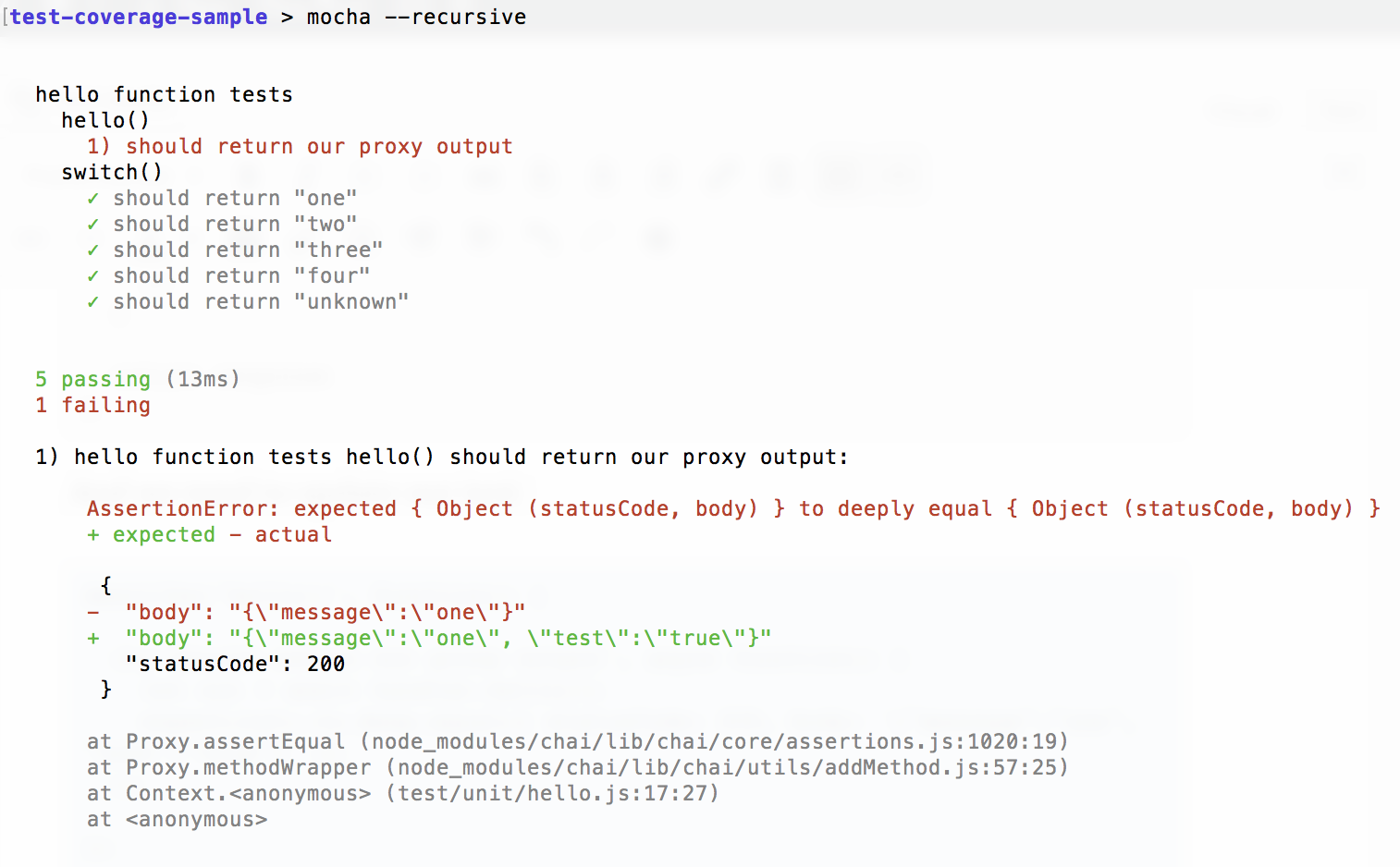Screen dimensions: 1400x867
Task: Click the checkmark beside should return "three"
Action: click(92, 250)
